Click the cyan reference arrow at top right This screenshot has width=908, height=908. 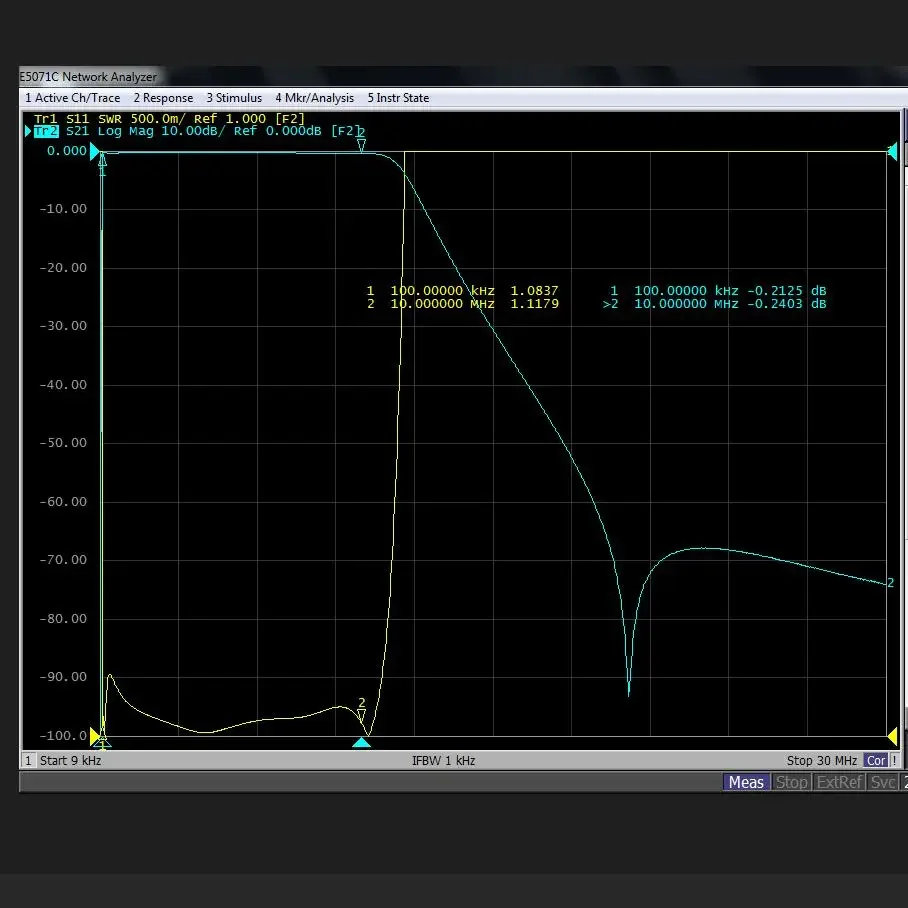tap(892, 152)
